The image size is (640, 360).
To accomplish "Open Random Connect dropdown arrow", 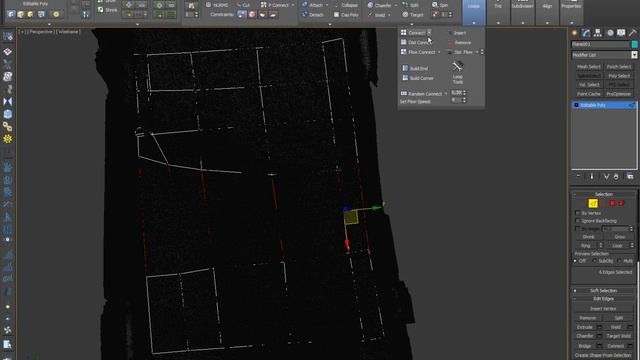I will coord(446,93).
